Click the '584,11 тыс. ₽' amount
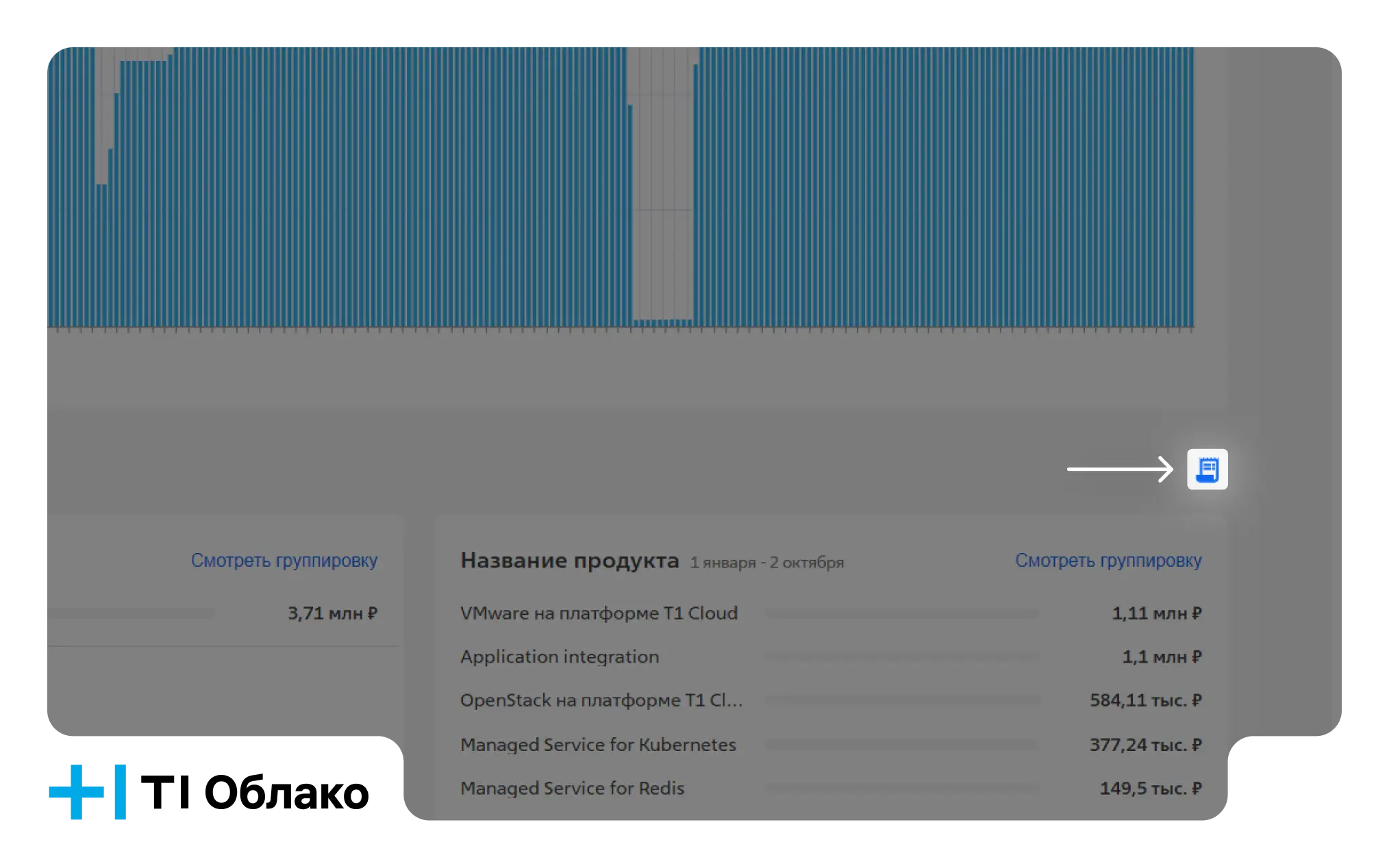This screenshot has height=868, width=1389. pyautogui.click(x=1146, y=700)
